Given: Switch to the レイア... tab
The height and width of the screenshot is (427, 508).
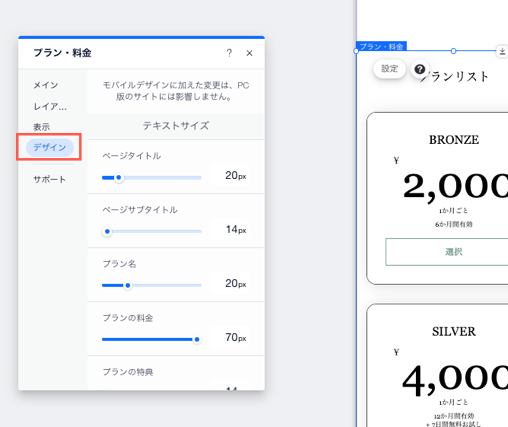Looking at the screenshot, I should point(50,106).
